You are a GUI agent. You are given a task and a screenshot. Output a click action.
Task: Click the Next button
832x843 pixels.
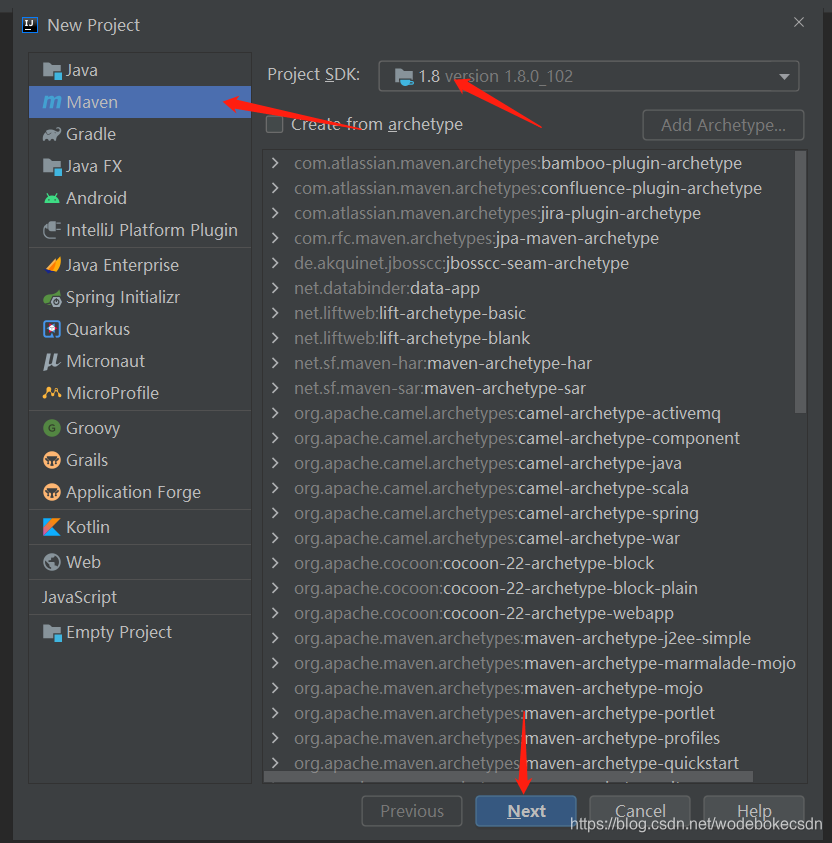[526, 811]
